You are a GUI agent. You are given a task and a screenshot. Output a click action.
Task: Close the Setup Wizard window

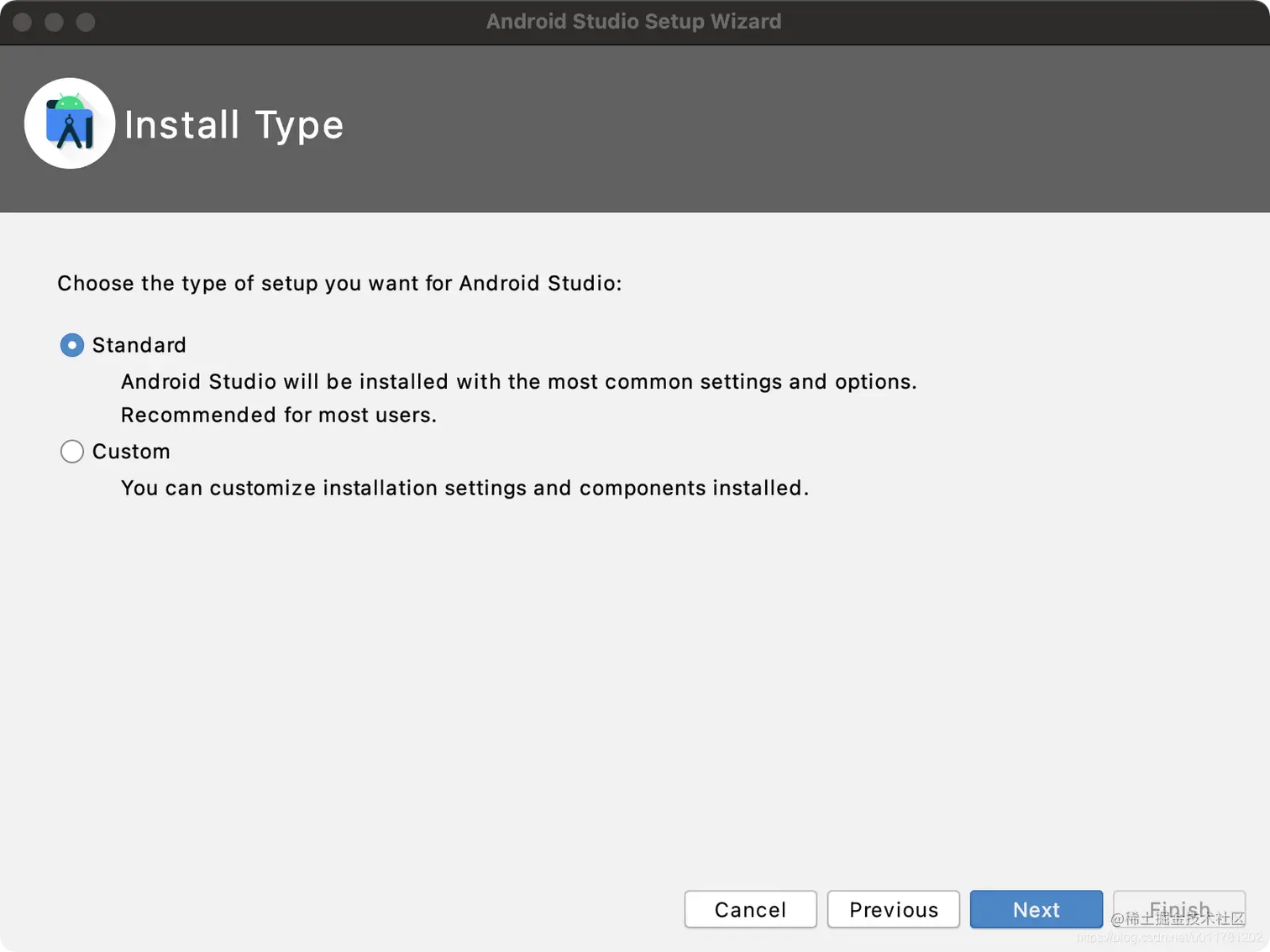23,22
